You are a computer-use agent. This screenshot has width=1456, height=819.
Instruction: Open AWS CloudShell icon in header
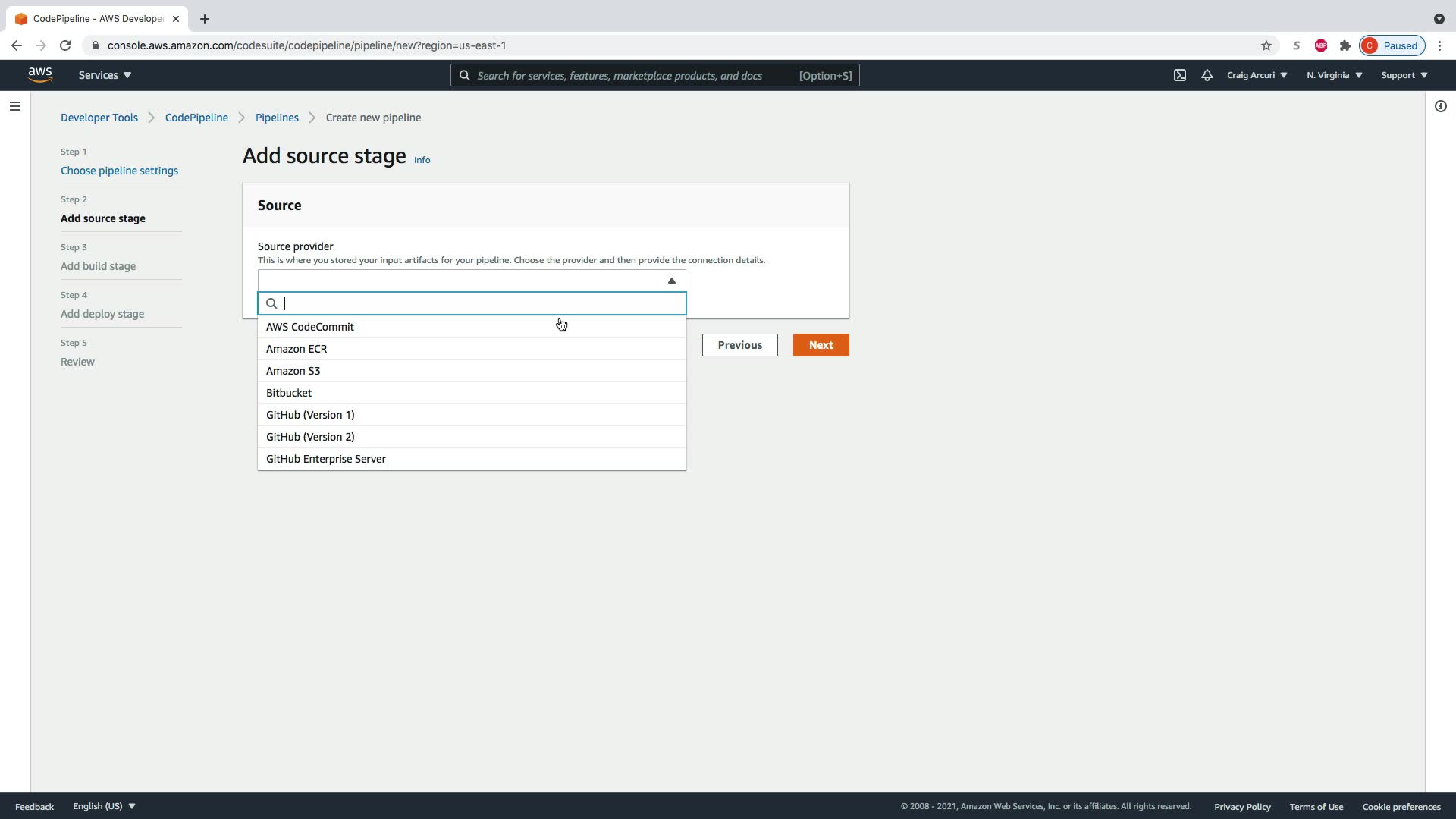point(1180,75)
